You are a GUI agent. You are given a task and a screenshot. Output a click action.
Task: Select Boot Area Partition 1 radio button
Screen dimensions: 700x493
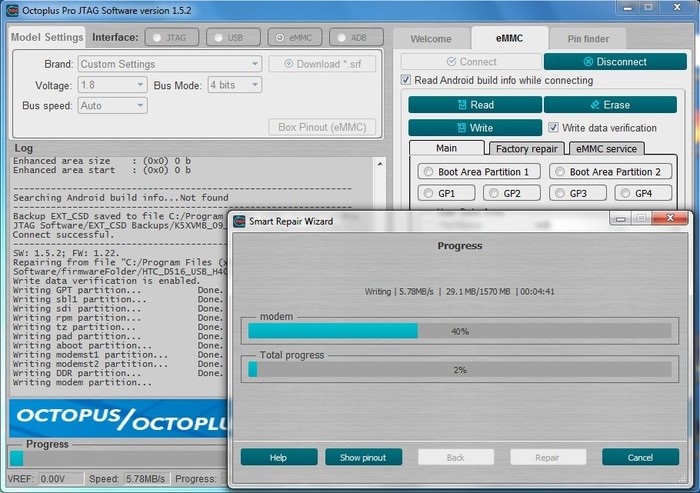pyautogui.click(x=428, y=172)
